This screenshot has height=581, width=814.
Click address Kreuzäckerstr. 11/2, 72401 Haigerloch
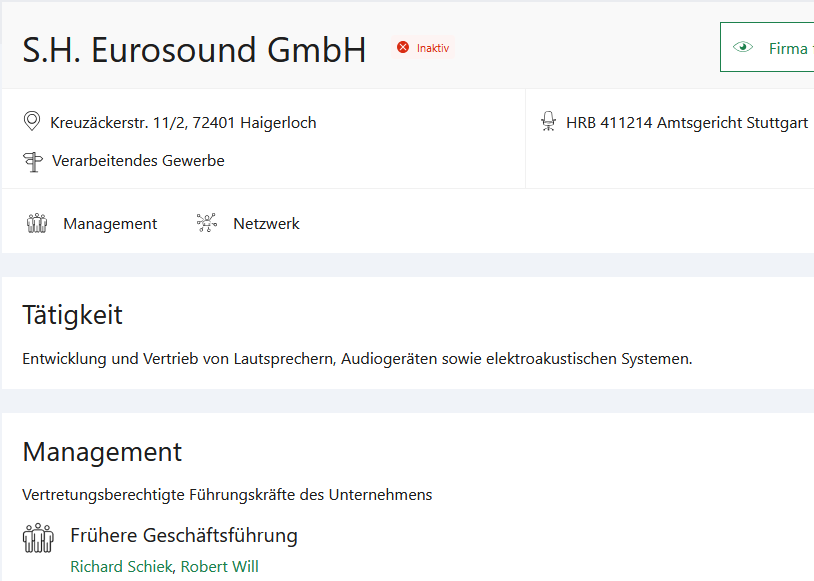point(183,123)
